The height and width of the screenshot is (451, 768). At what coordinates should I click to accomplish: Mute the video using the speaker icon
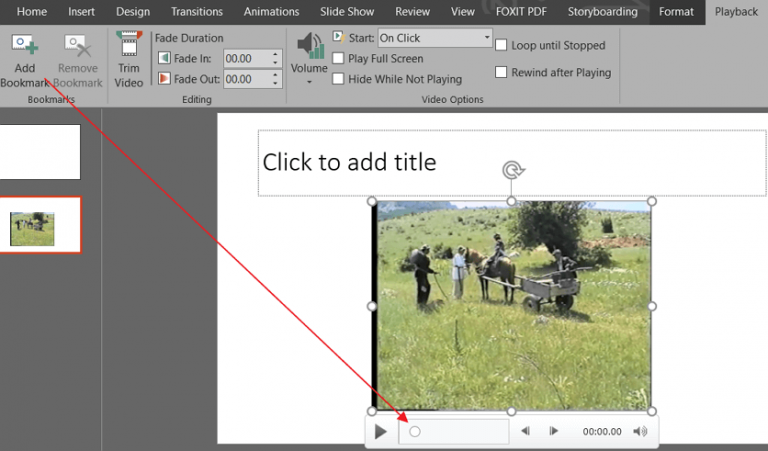(x=640, y=431)
